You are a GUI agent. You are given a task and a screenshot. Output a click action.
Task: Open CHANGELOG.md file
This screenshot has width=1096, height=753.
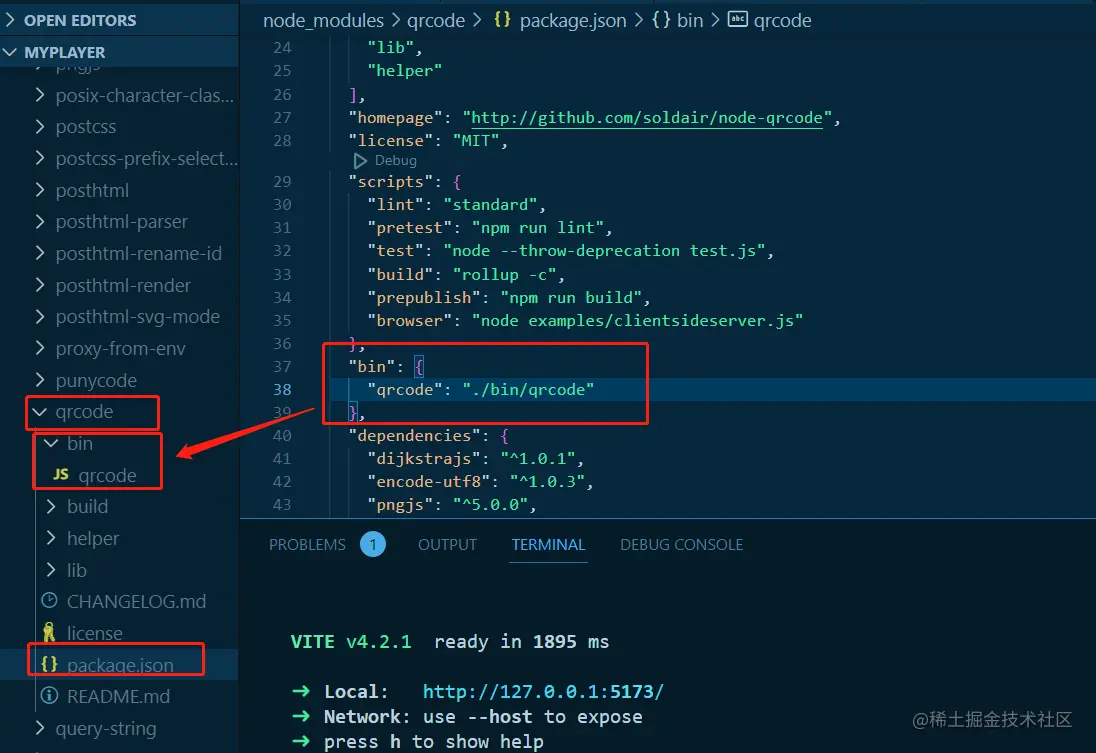coord(136,601)
